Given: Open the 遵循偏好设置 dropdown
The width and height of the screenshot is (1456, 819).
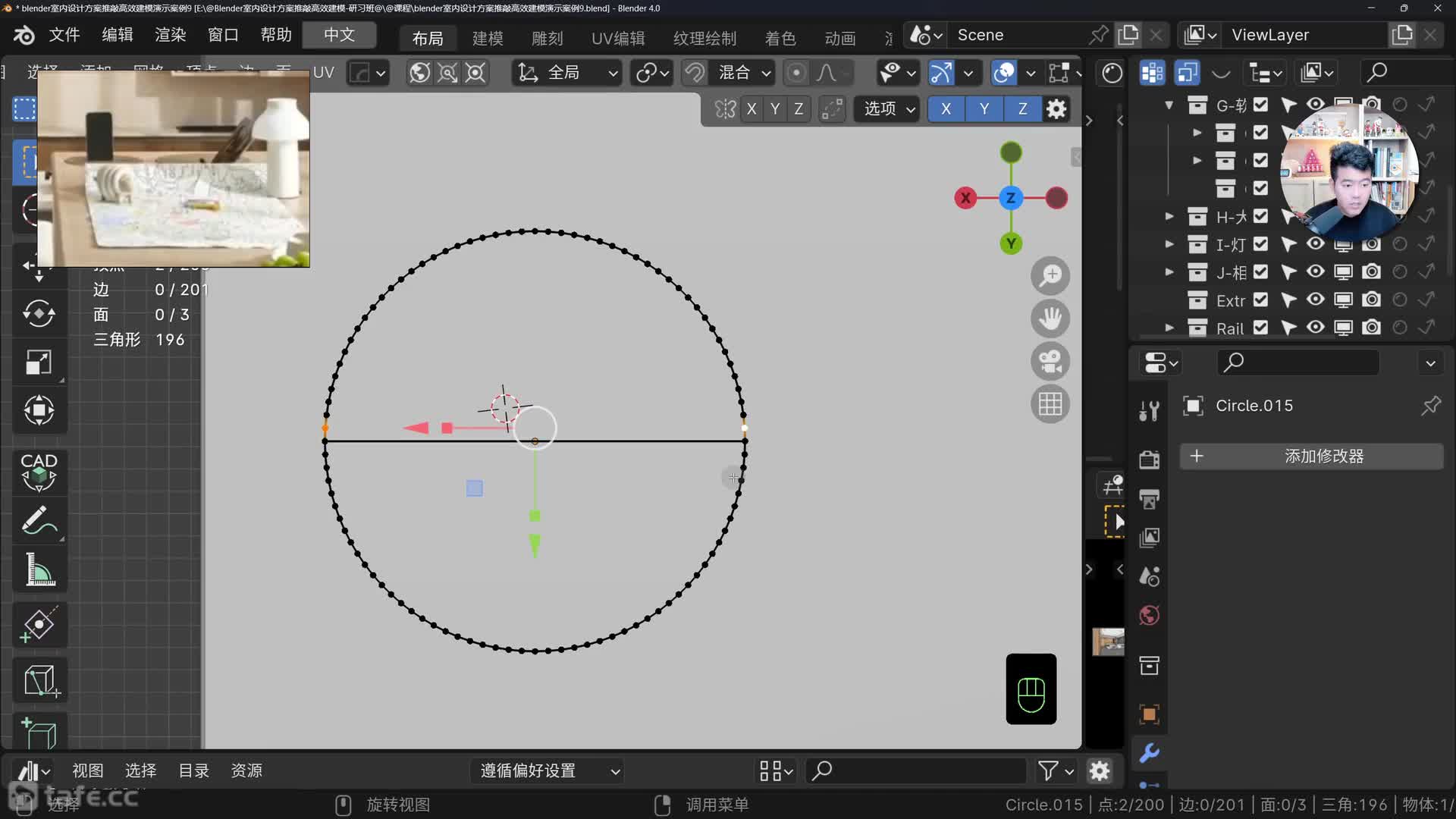Looking at the screenshot, I should (549, 771).
